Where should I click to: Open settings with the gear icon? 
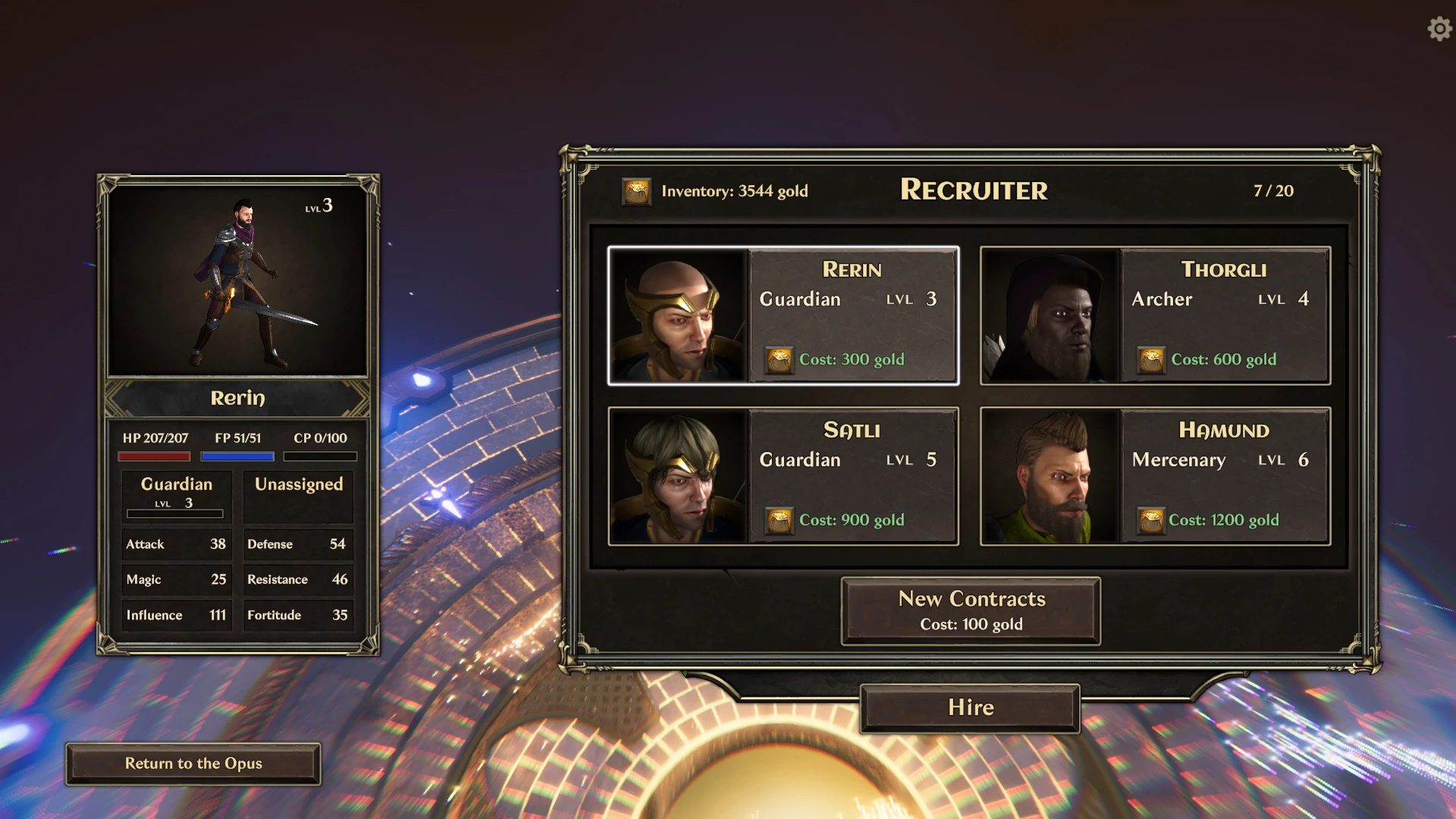coord(1439,29)
